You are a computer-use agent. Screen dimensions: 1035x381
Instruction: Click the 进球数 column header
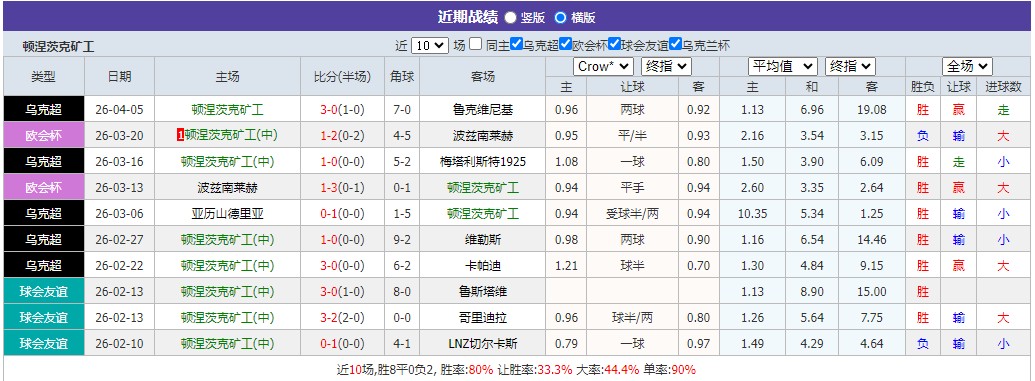point(1003,87)
